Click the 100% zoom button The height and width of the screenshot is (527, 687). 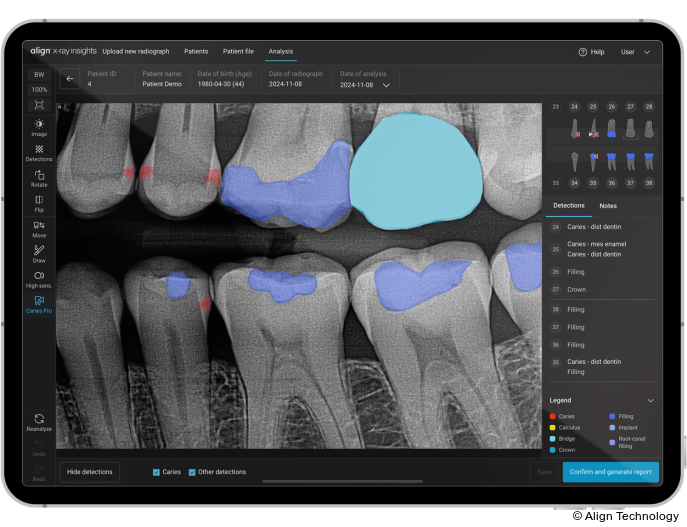pyautogui.click(x=39, y=89)
